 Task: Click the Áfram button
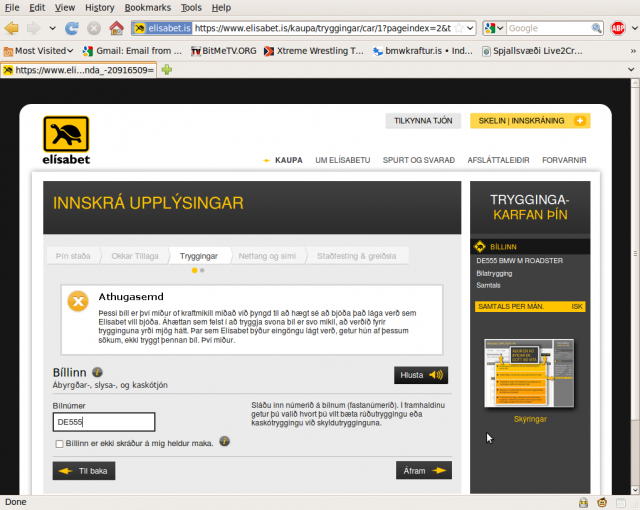(422, 470)
